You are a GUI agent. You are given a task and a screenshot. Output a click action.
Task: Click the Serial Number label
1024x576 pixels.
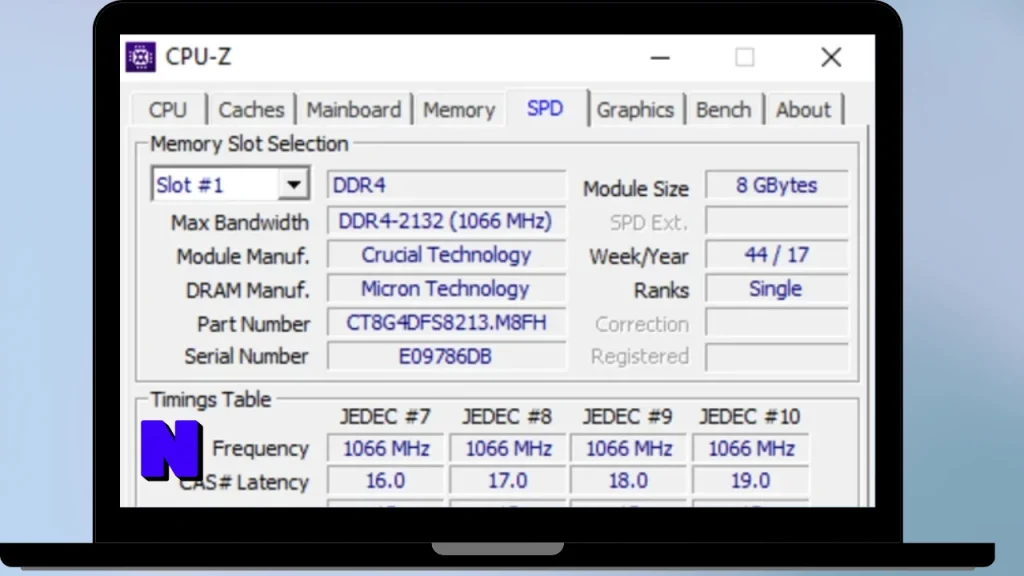[x=246, y=357]
